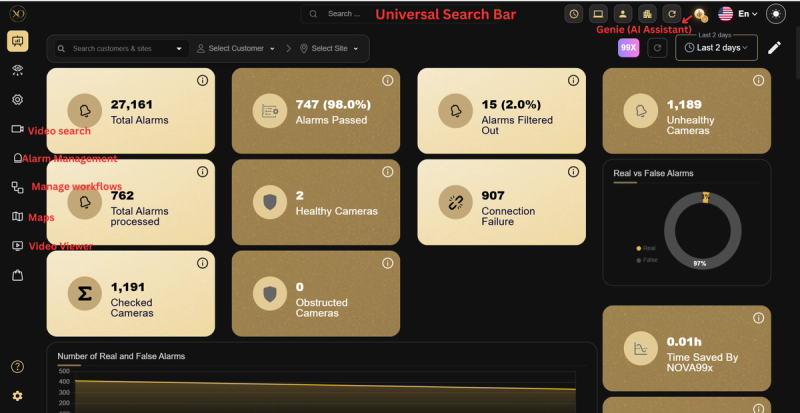The width and height of the screenshot is (800, 413).
Task: Open the yellow settings gear at sidebar bottom
Action: click(x=17, y=396)
